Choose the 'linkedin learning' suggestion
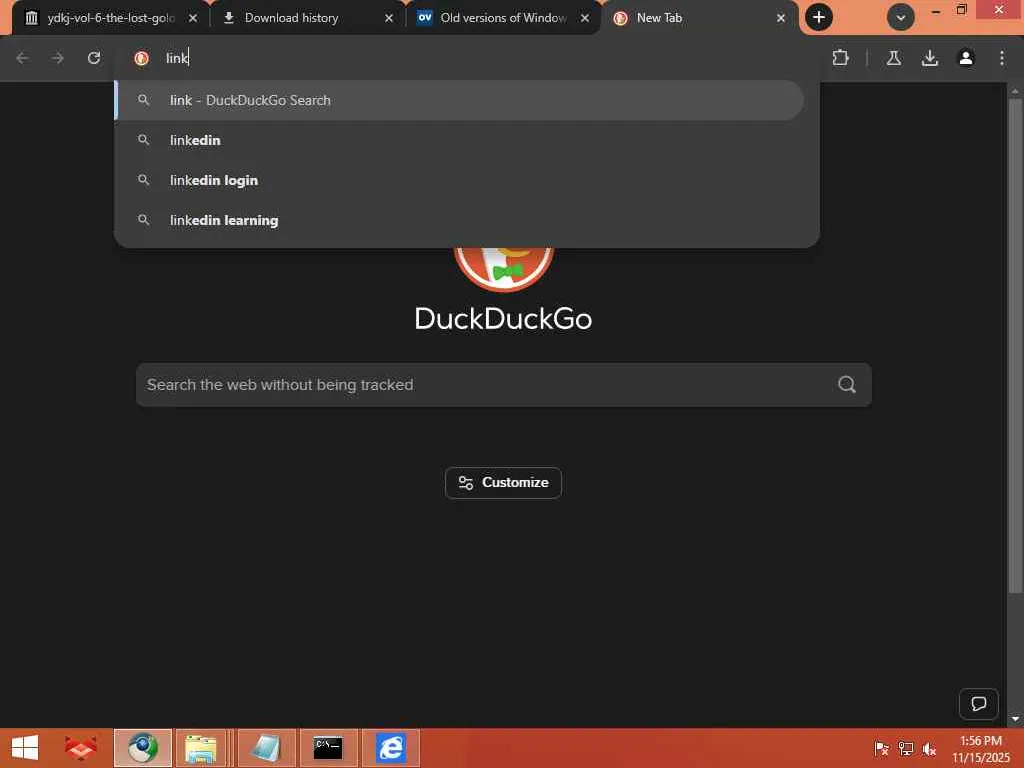The height and width of the screenshot is (768, 1024). click(x=459, y=220)
